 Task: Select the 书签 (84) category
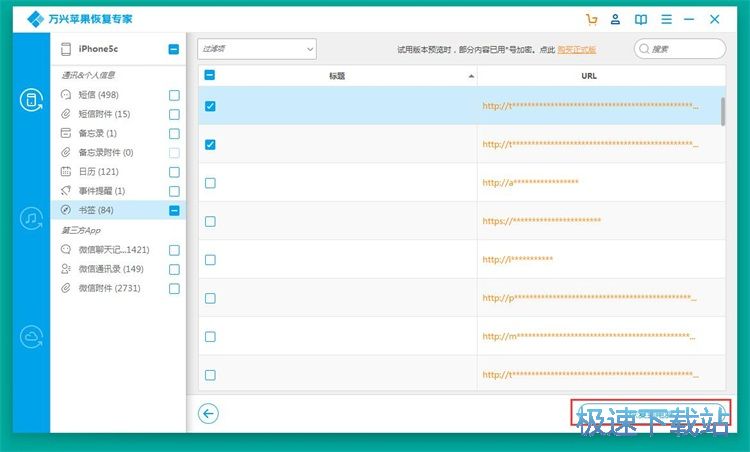[118, 210]
